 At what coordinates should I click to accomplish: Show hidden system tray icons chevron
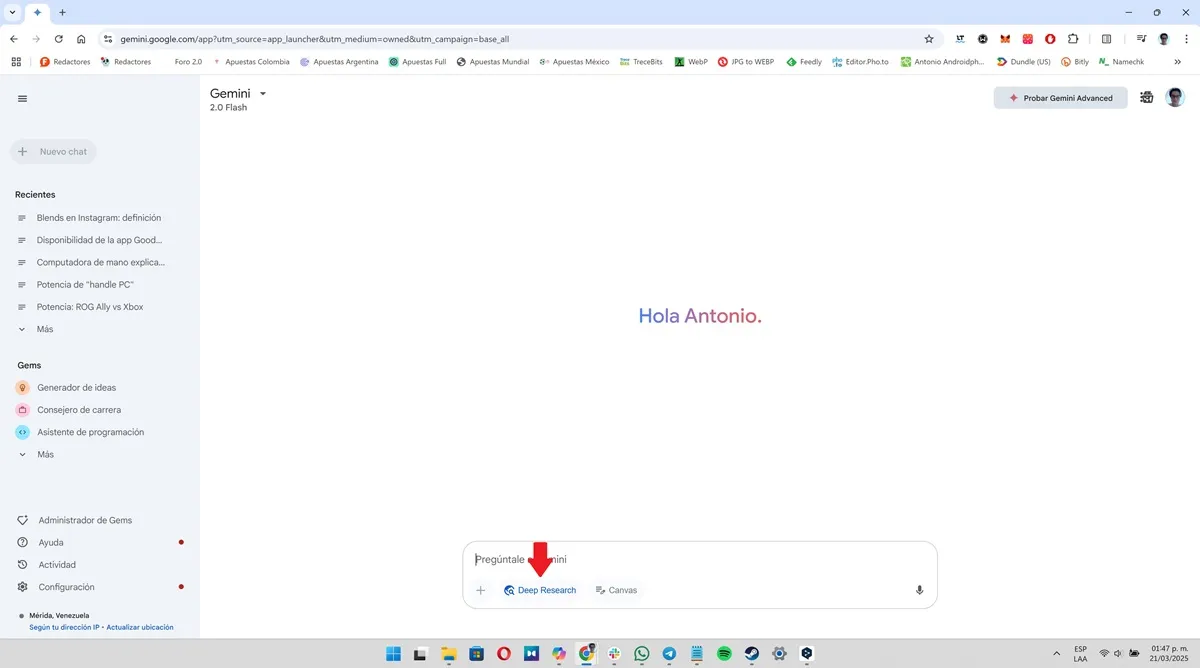(1056, 654)
